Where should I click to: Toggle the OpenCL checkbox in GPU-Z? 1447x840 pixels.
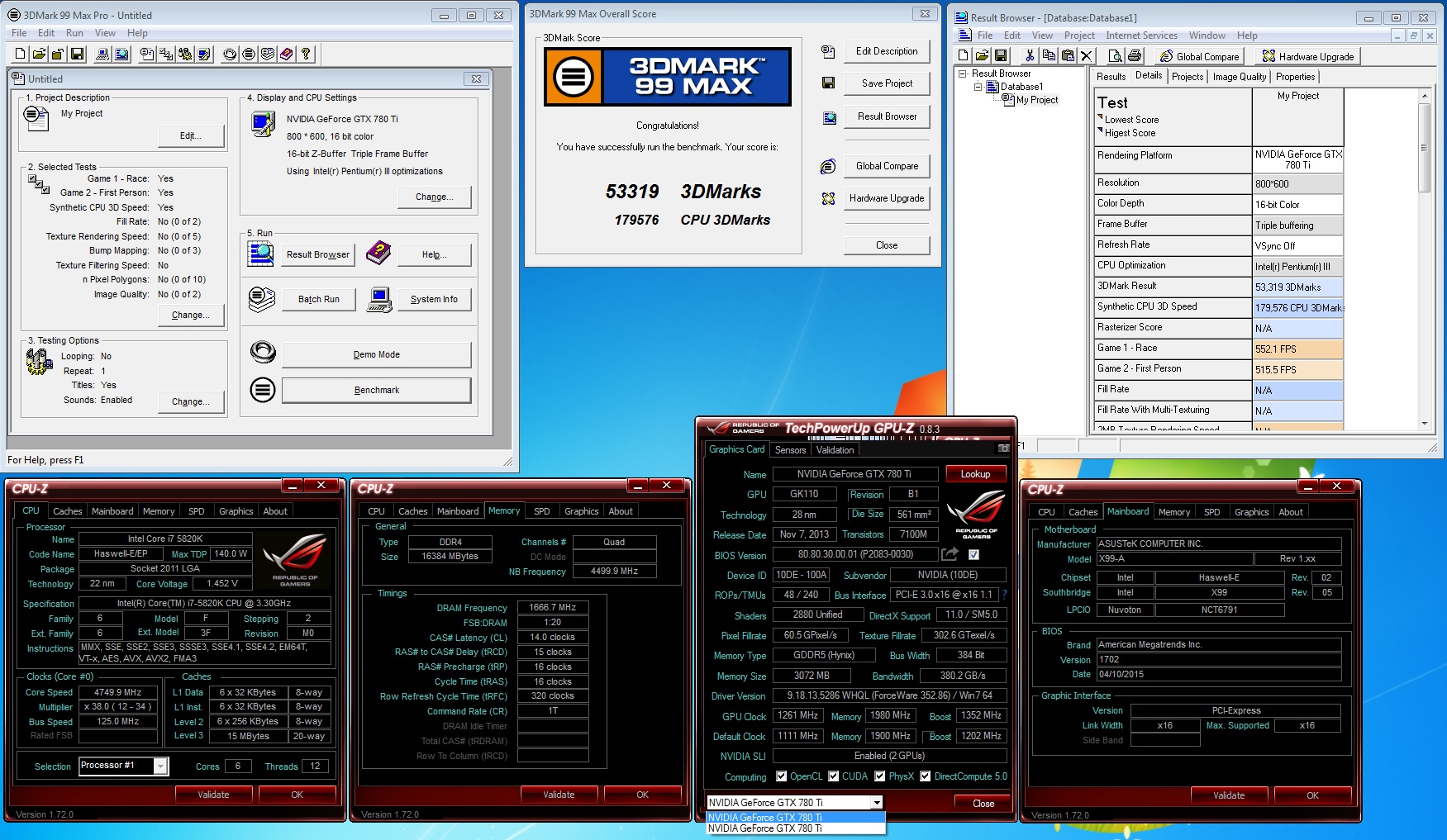[781, 776]
